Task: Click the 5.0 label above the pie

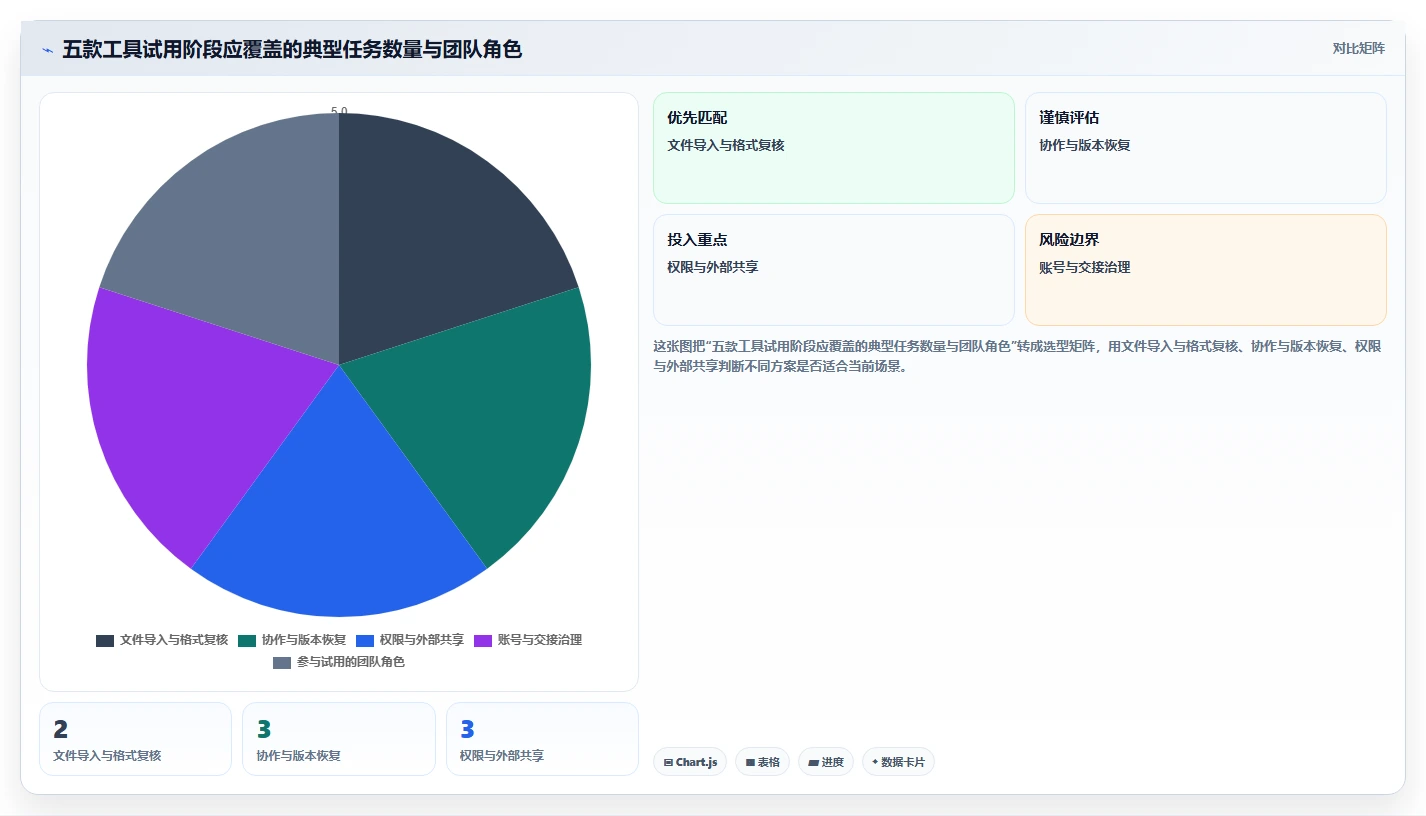Action: click(x=339, y=111)
